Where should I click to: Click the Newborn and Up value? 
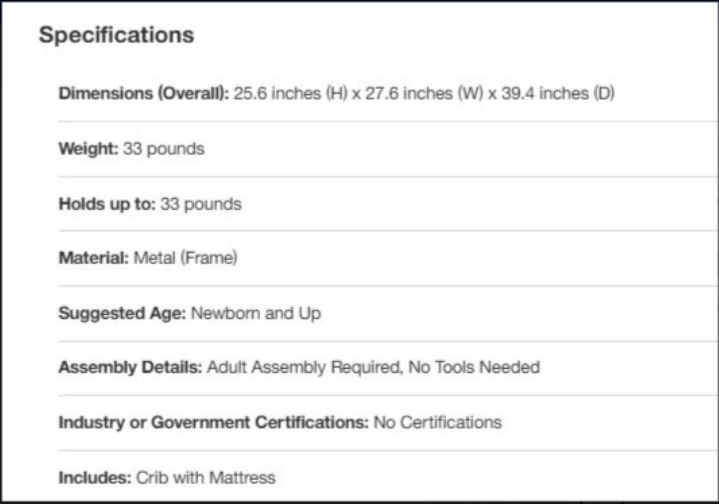tap(256, 313)
